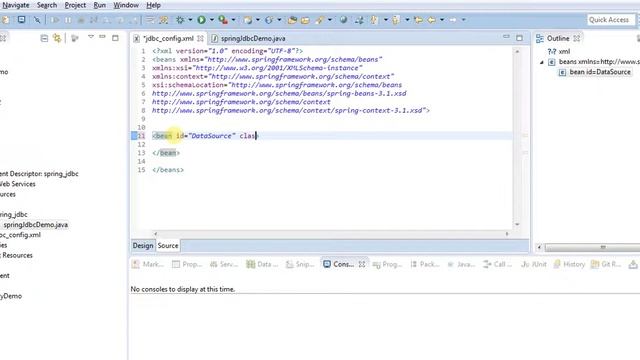Maximize the editor area button

(519, 38)
